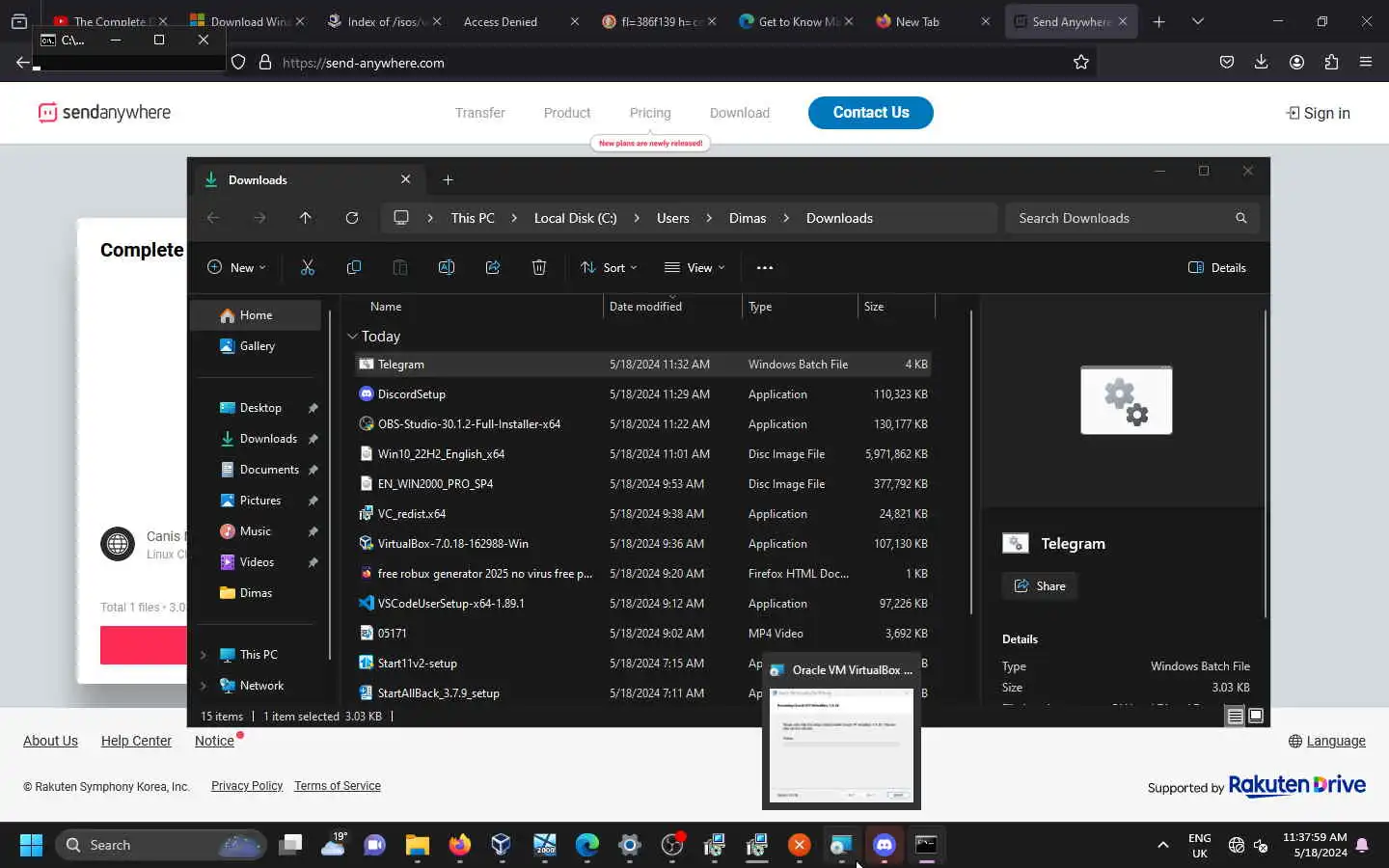Click the Size column header

896,307
